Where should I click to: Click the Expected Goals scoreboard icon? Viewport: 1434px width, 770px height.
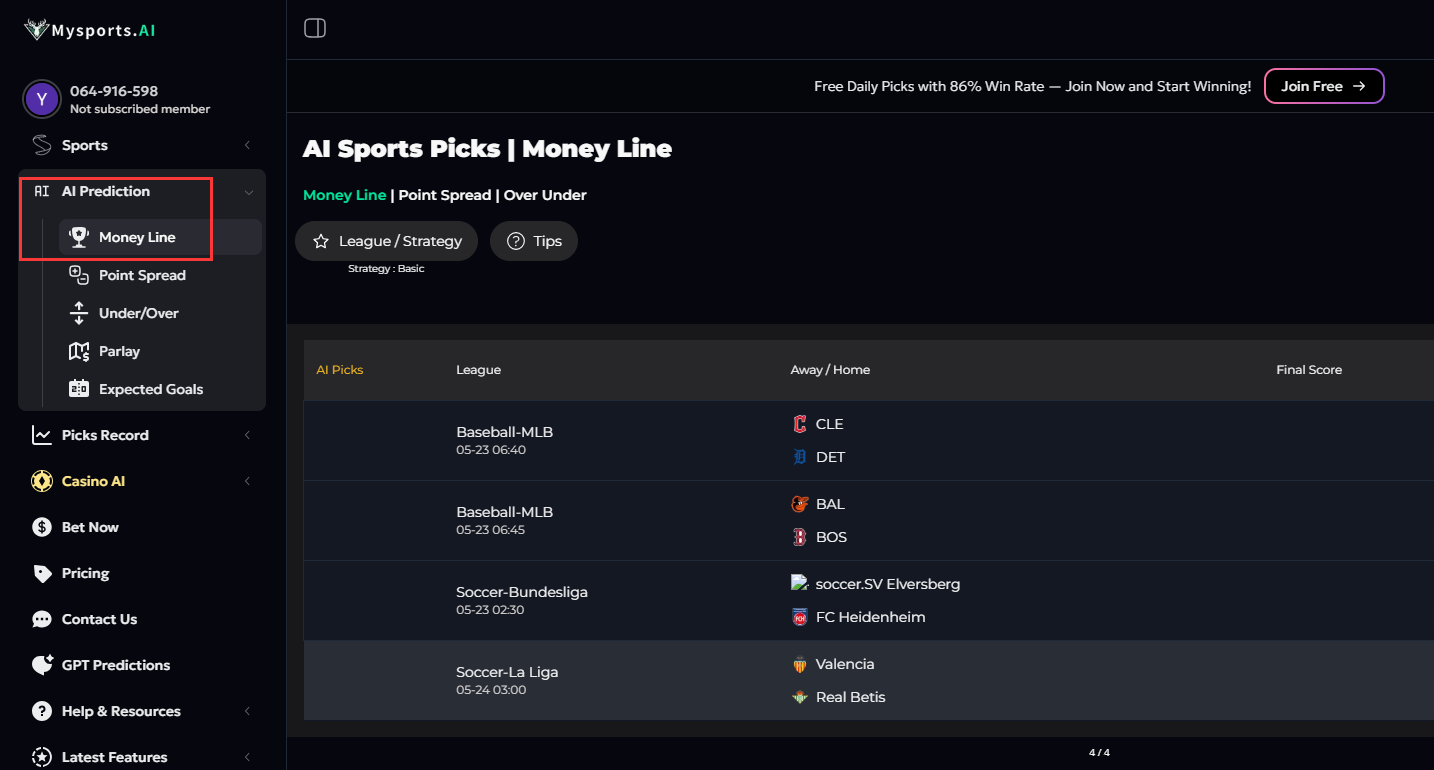click(x=79, y=389)
